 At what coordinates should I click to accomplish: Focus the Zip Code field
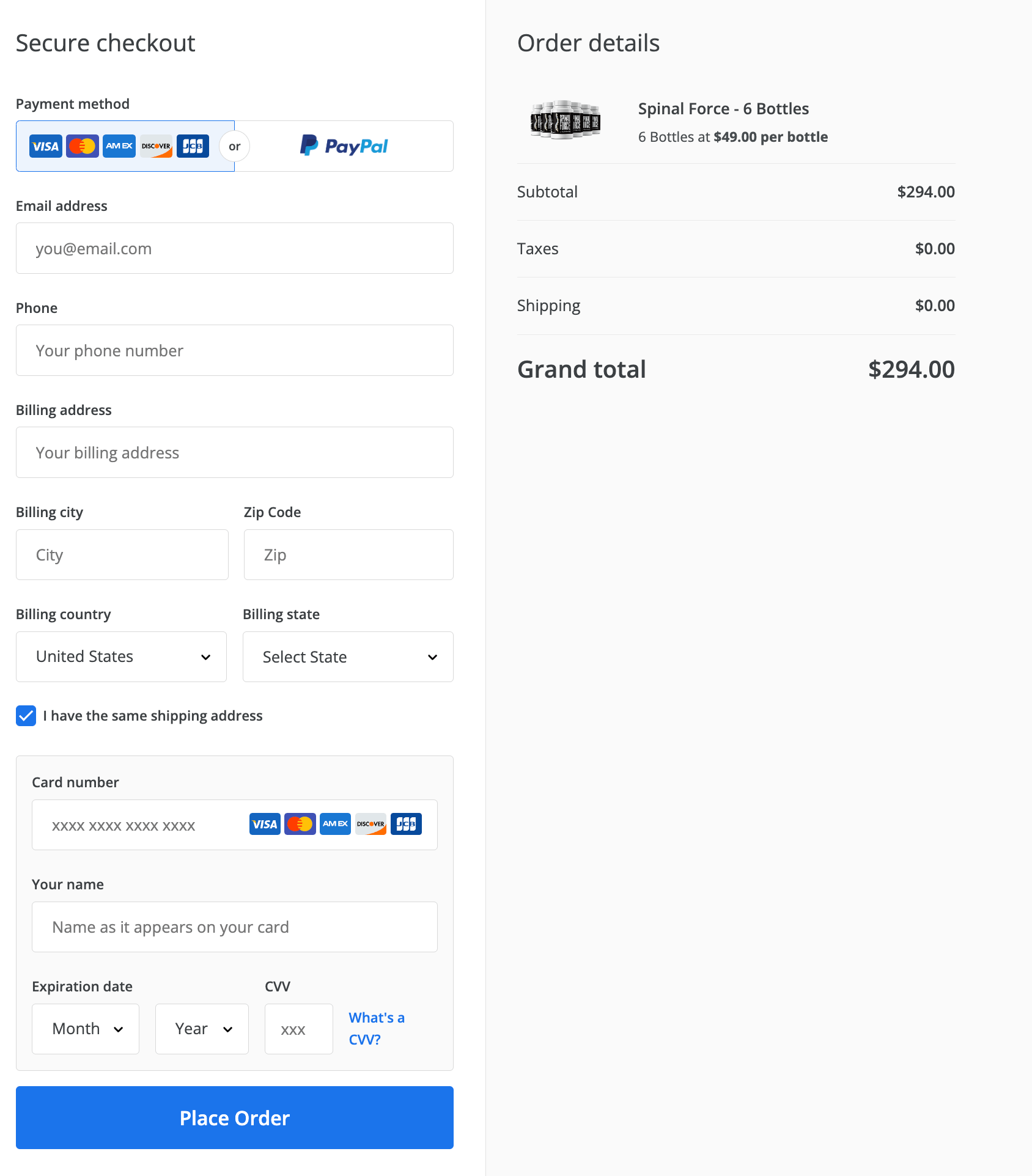click(348, 555)
